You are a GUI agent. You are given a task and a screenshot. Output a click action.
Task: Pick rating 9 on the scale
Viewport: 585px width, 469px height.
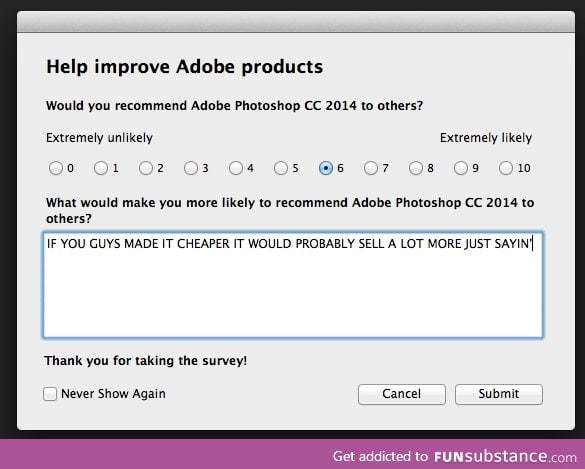pyautogui.click(x=461, y=168)
